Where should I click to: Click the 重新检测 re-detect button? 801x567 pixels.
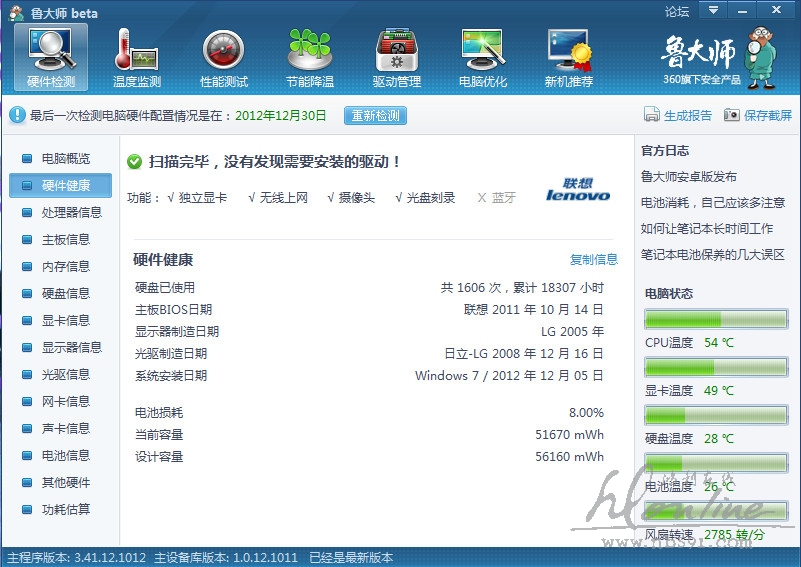pos(375,115)
